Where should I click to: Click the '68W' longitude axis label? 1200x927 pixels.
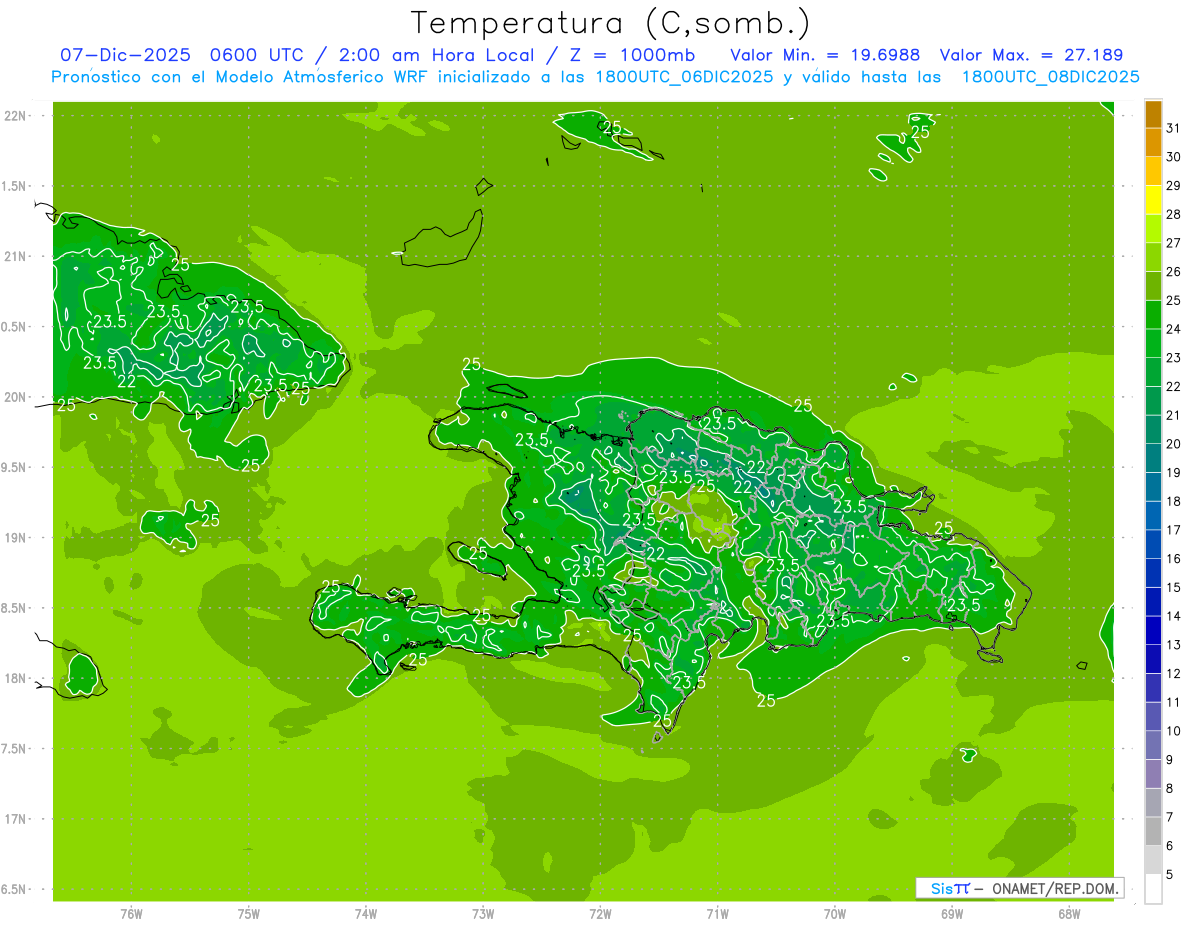coord(1069,913)
